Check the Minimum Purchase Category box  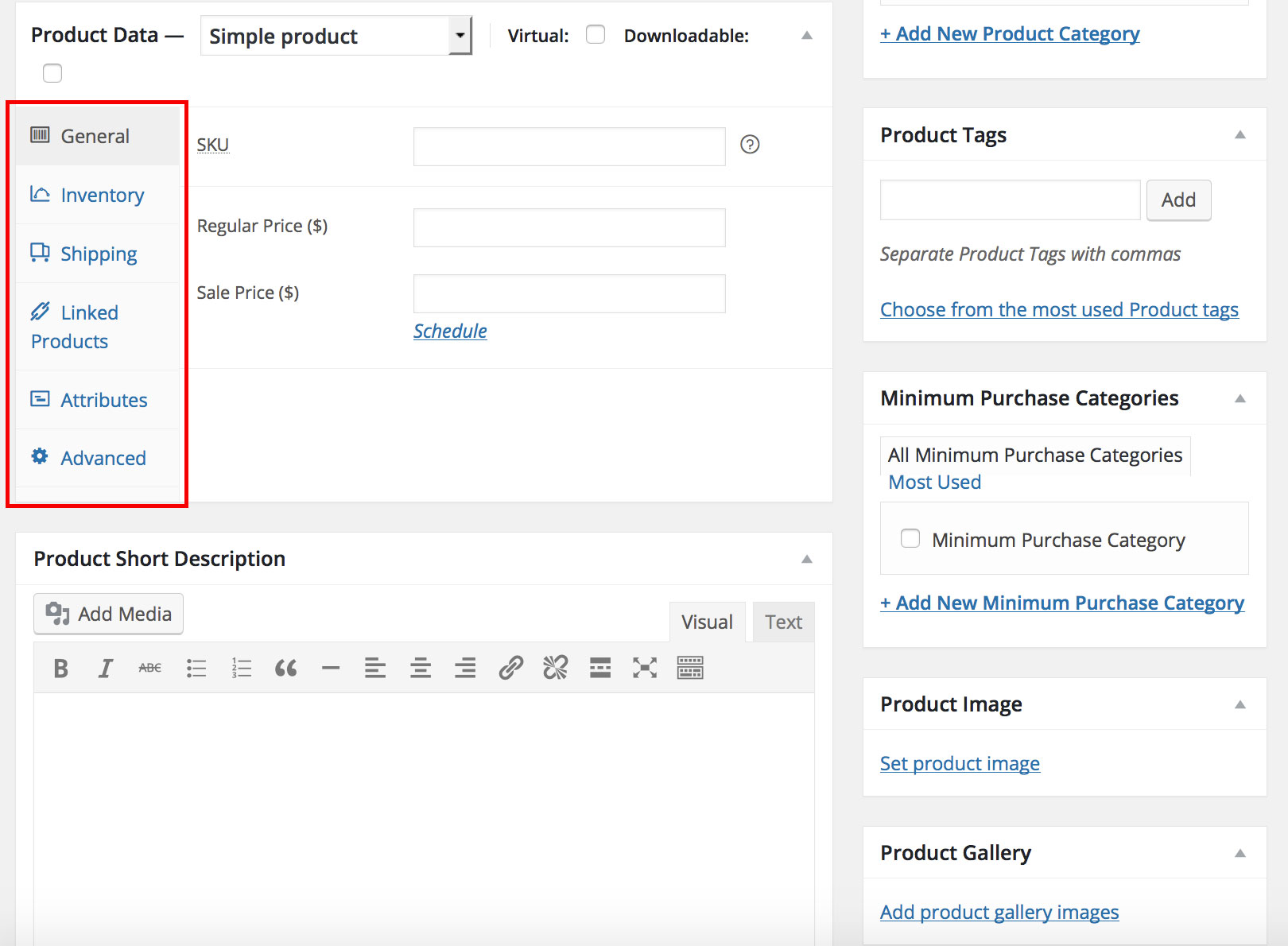tap(910, 538)
